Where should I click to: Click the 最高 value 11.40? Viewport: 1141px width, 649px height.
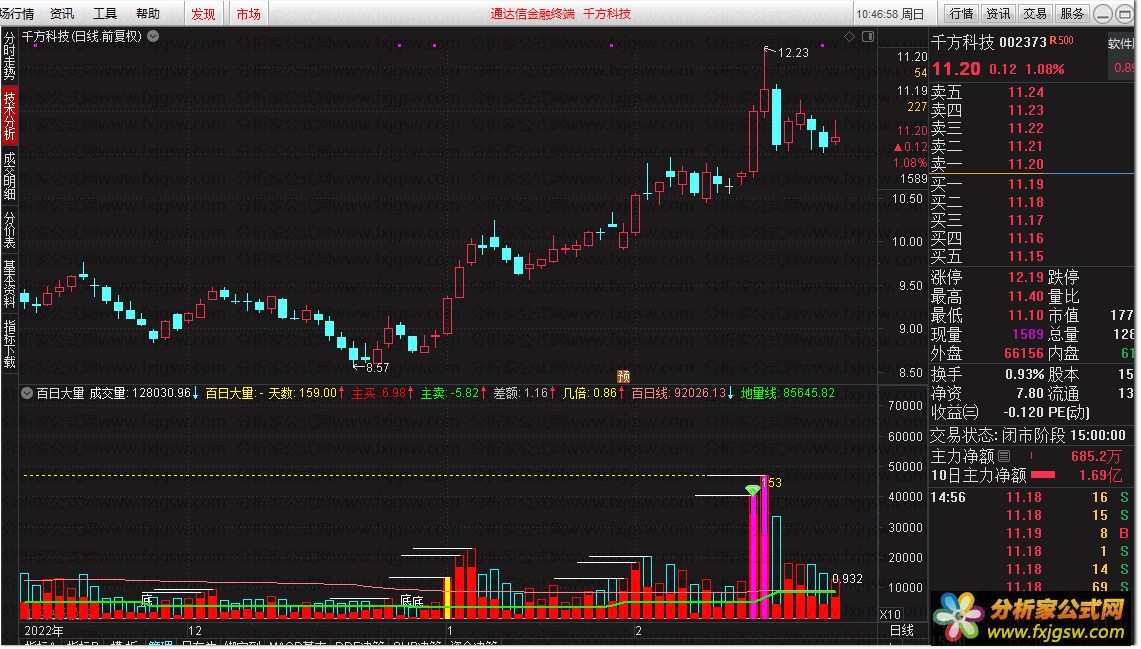point(1026,297)
